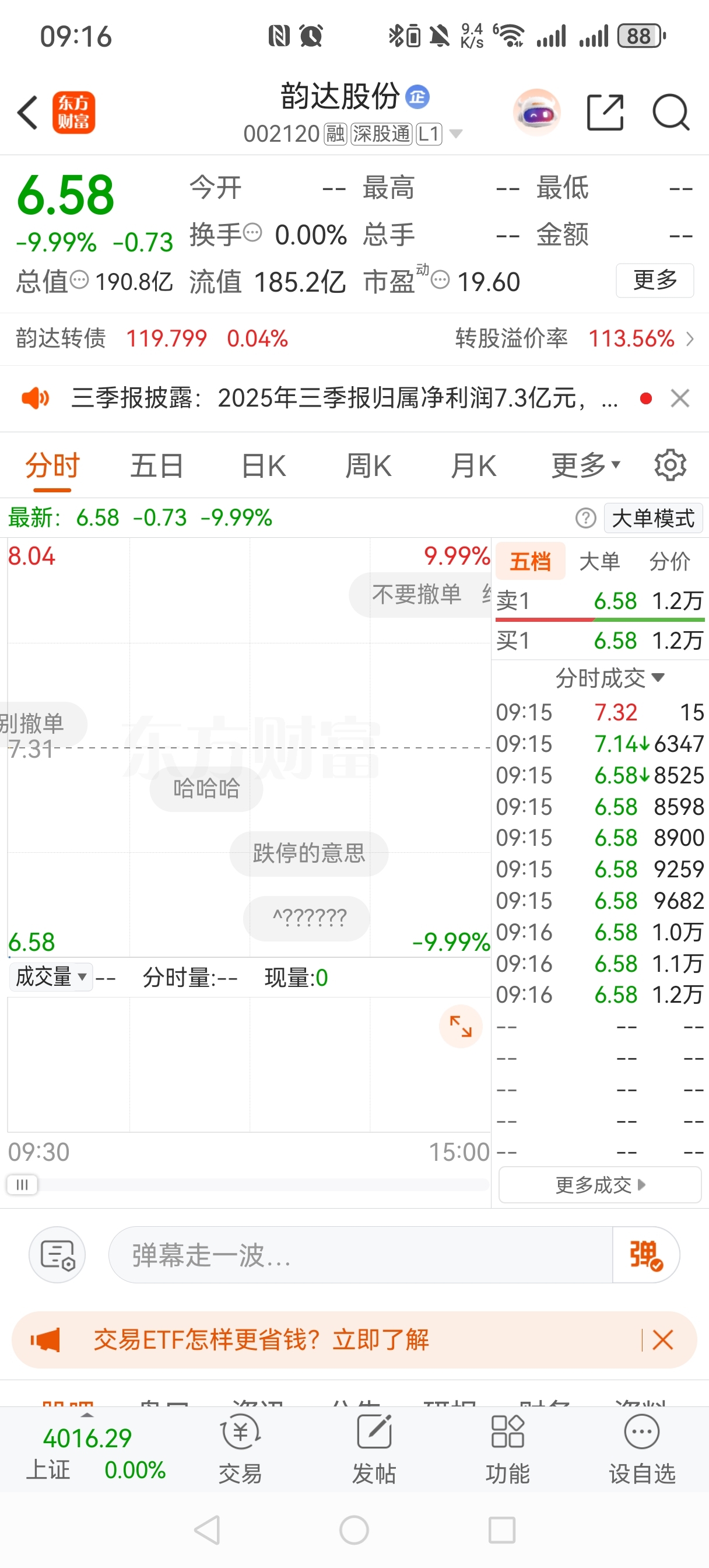Open info icon next to 总值
Image resolution: width=709 pixels, height=1568 pixels.
79,280
